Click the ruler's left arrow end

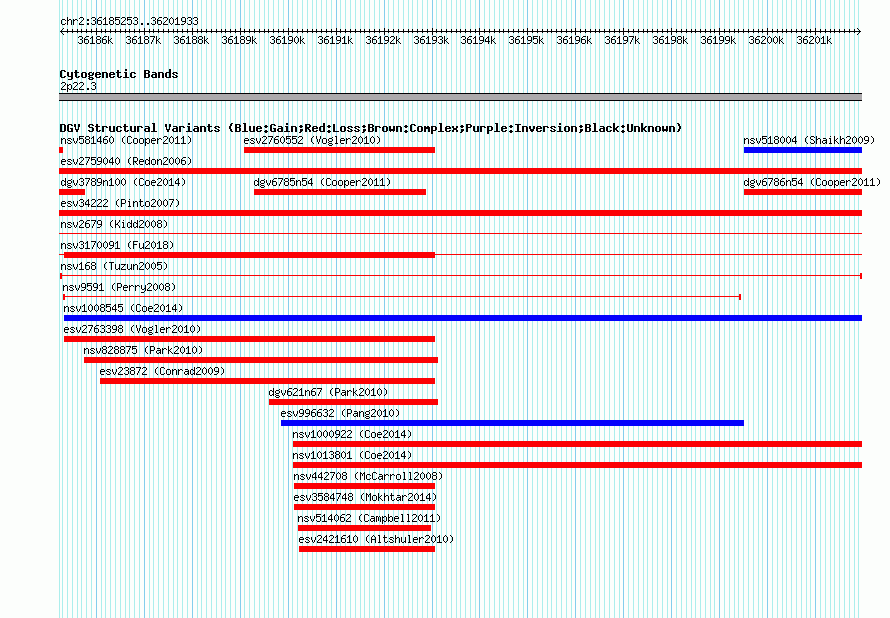(x=62, y=32)
